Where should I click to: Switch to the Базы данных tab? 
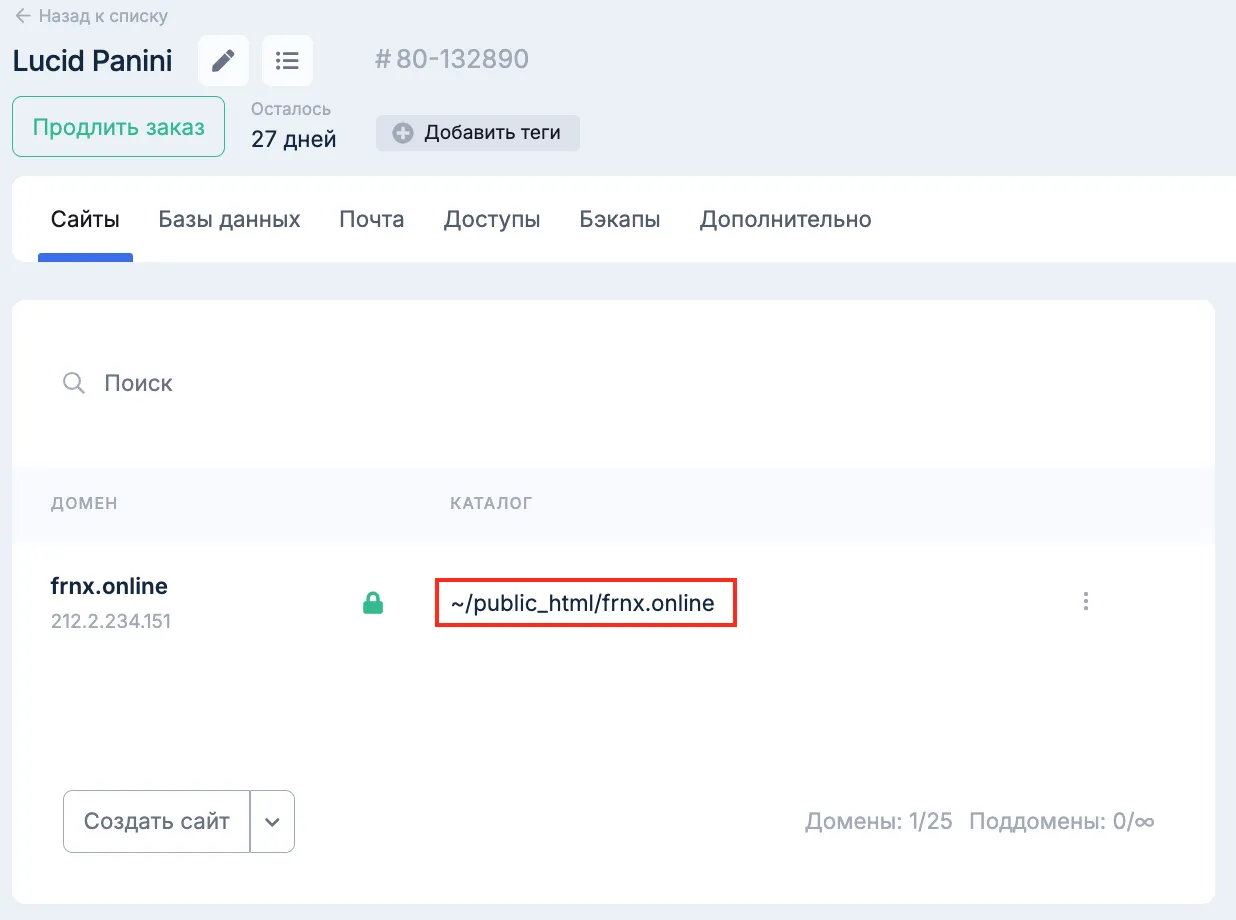click(x=229, y=219)
